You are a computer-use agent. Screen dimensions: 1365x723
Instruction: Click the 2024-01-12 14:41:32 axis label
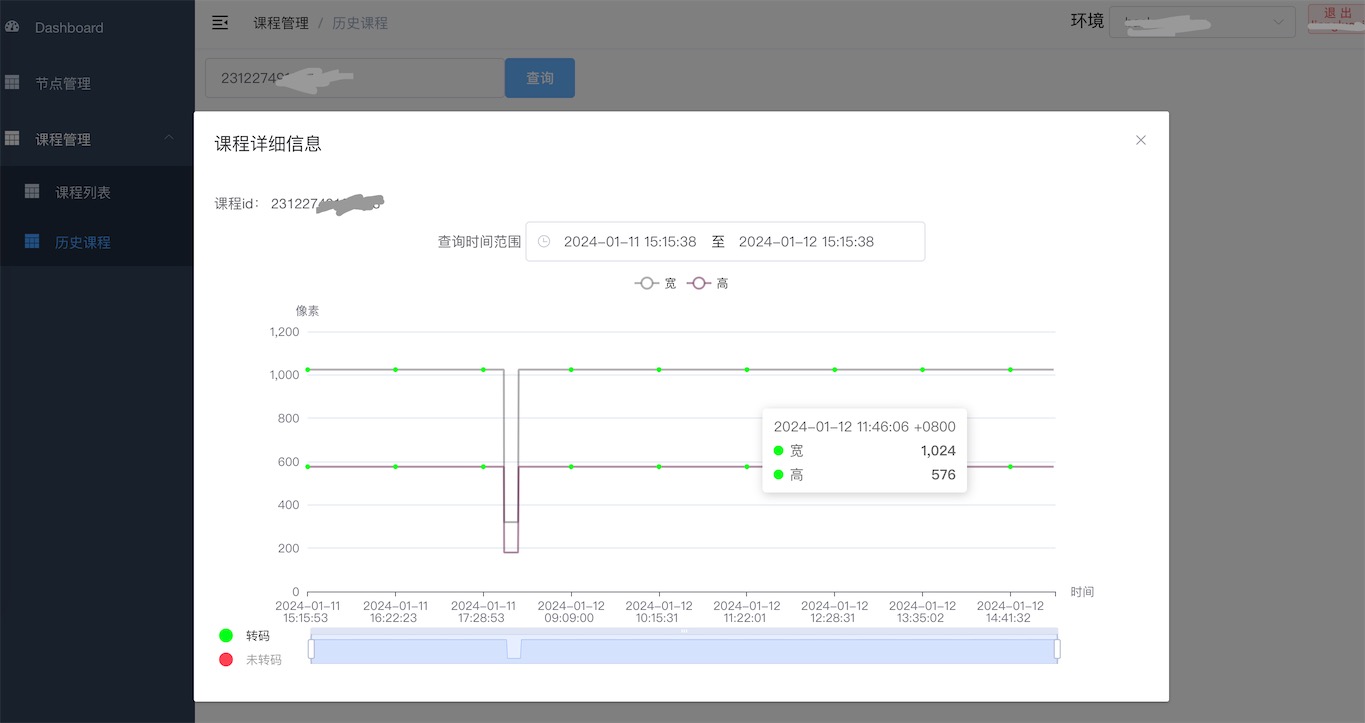1010,612
